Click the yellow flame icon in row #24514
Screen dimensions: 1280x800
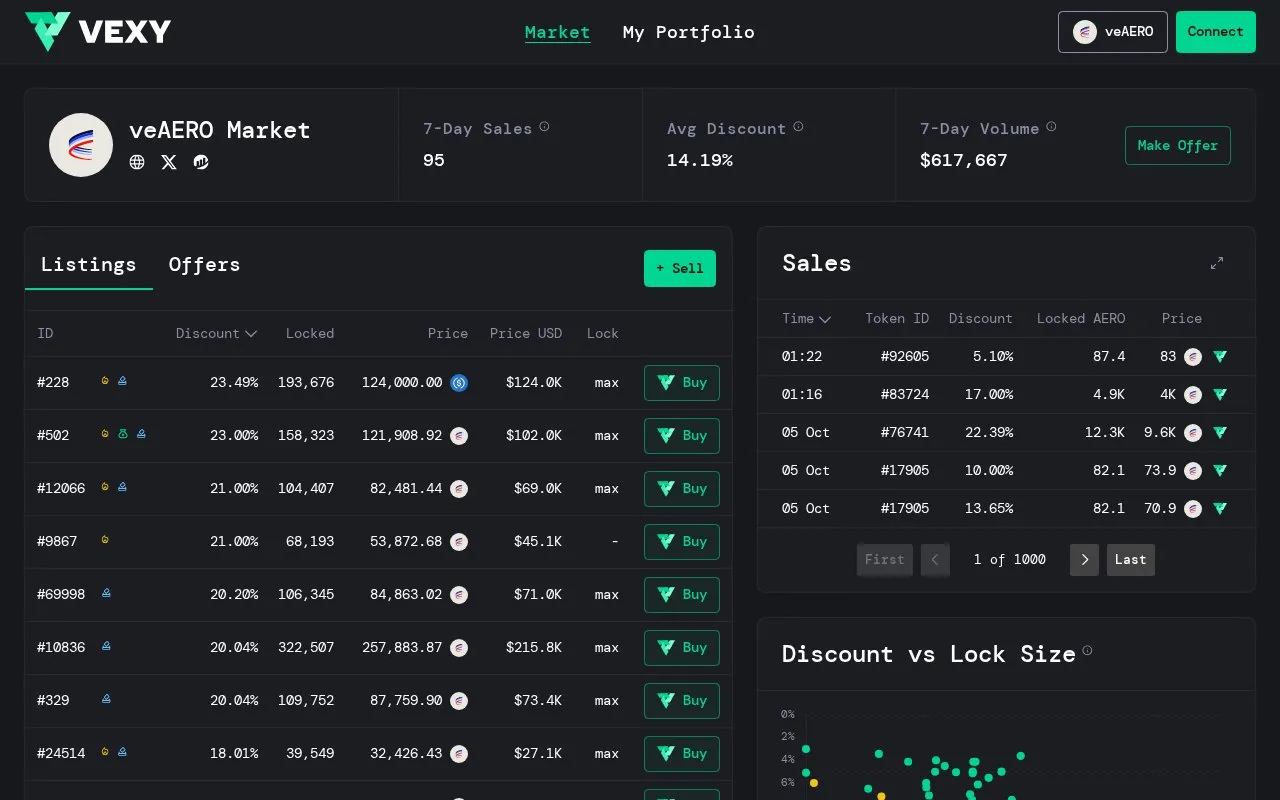coord(105,751)
